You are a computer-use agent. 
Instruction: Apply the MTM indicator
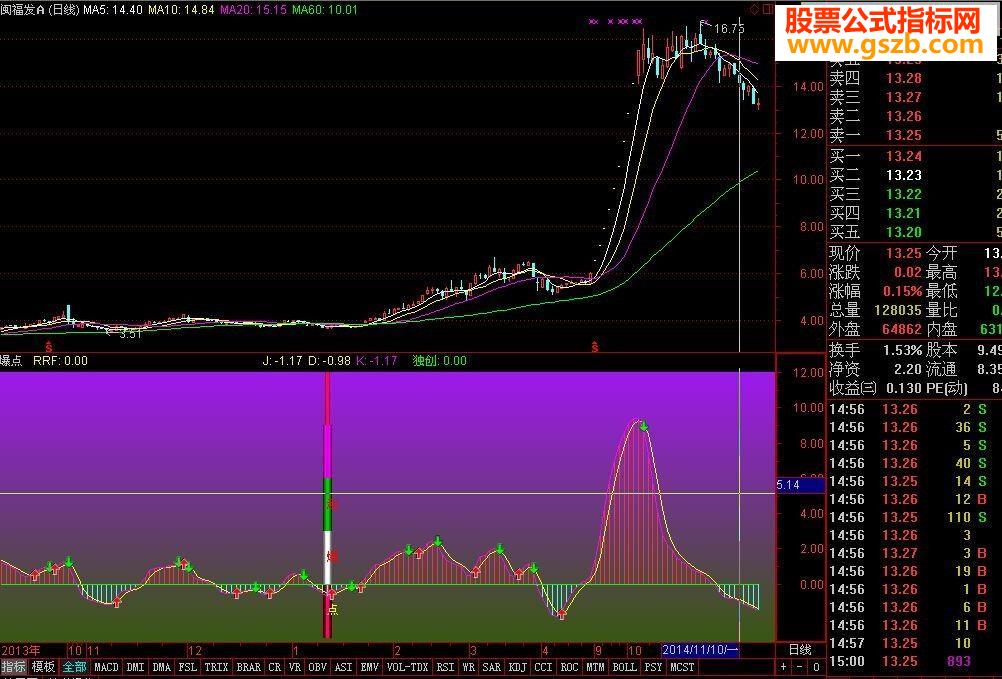click(x=595, y=667)
